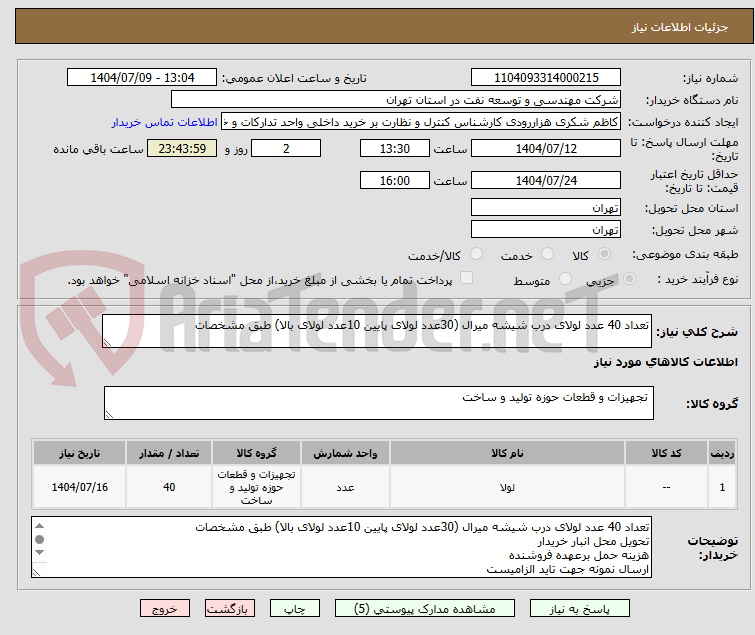755x635 pixels.
Task: Click the هزینه حمل برعهده فروشنده line
Action: (579, 555)
